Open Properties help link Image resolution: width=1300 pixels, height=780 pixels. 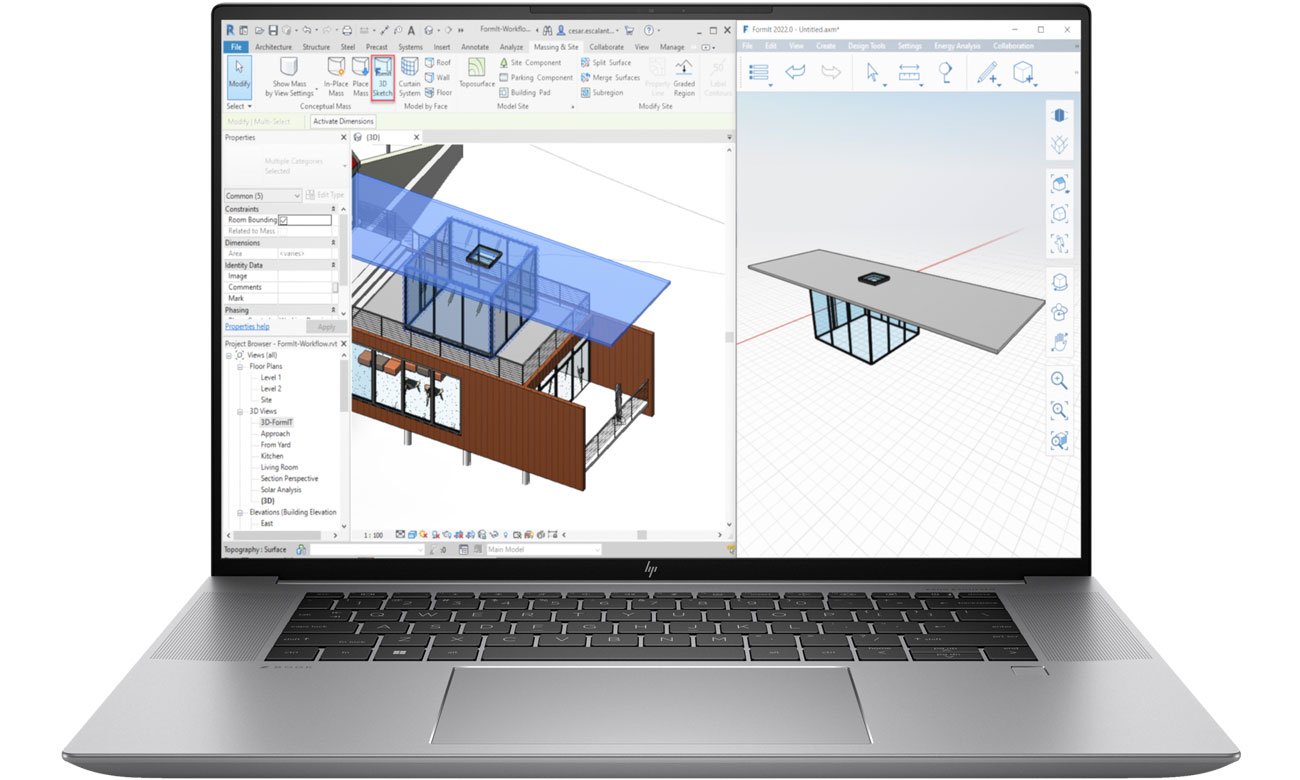click(x=247, y=327)
